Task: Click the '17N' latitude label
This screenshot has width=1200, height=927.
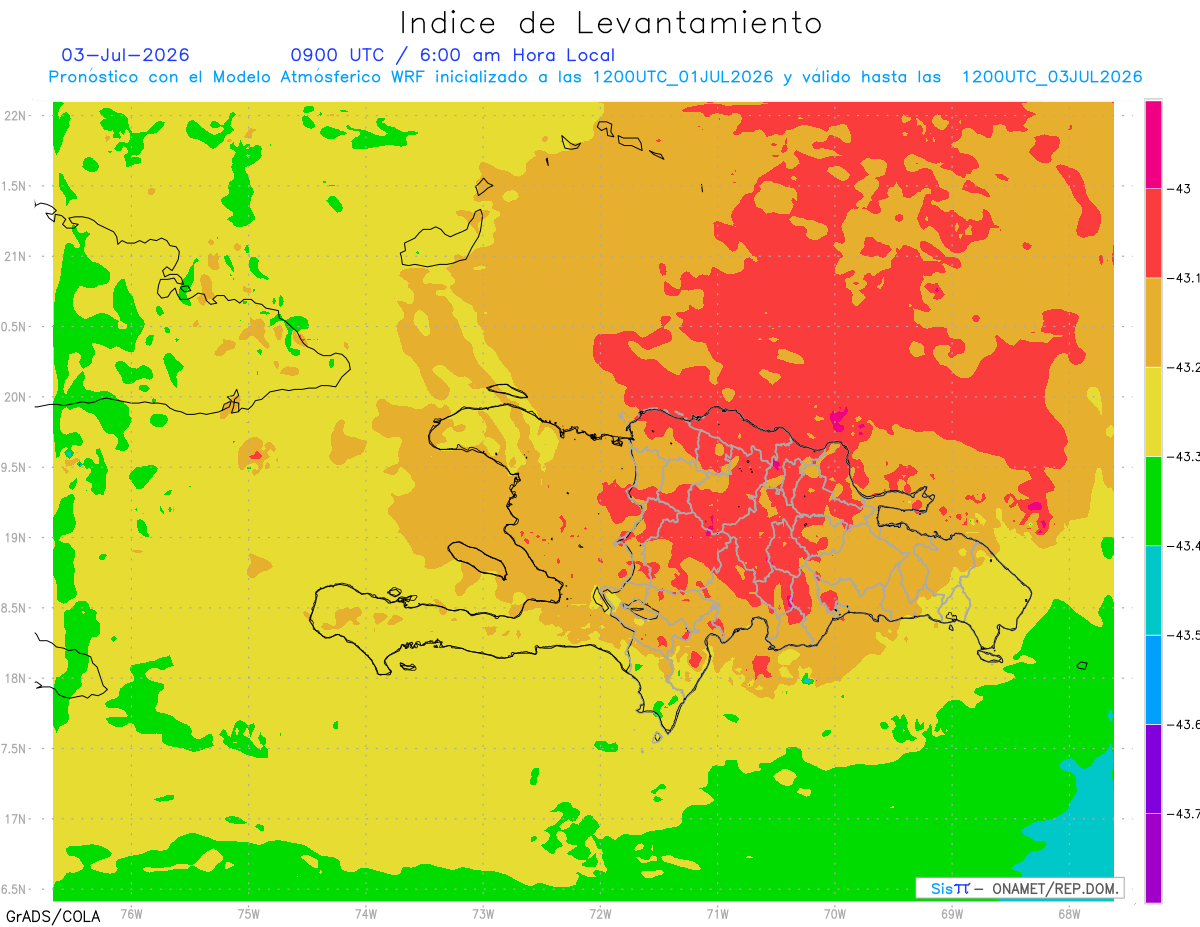Action: point(17,819)
